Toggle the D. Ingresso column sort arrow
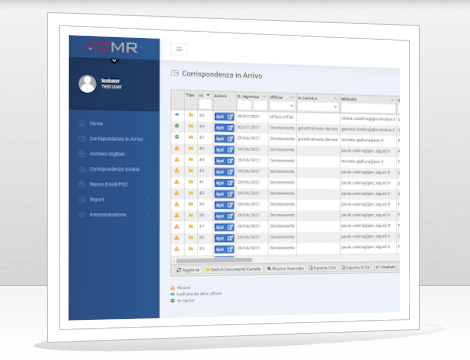Viewport: 470px width, 360px height. (264, 97)
